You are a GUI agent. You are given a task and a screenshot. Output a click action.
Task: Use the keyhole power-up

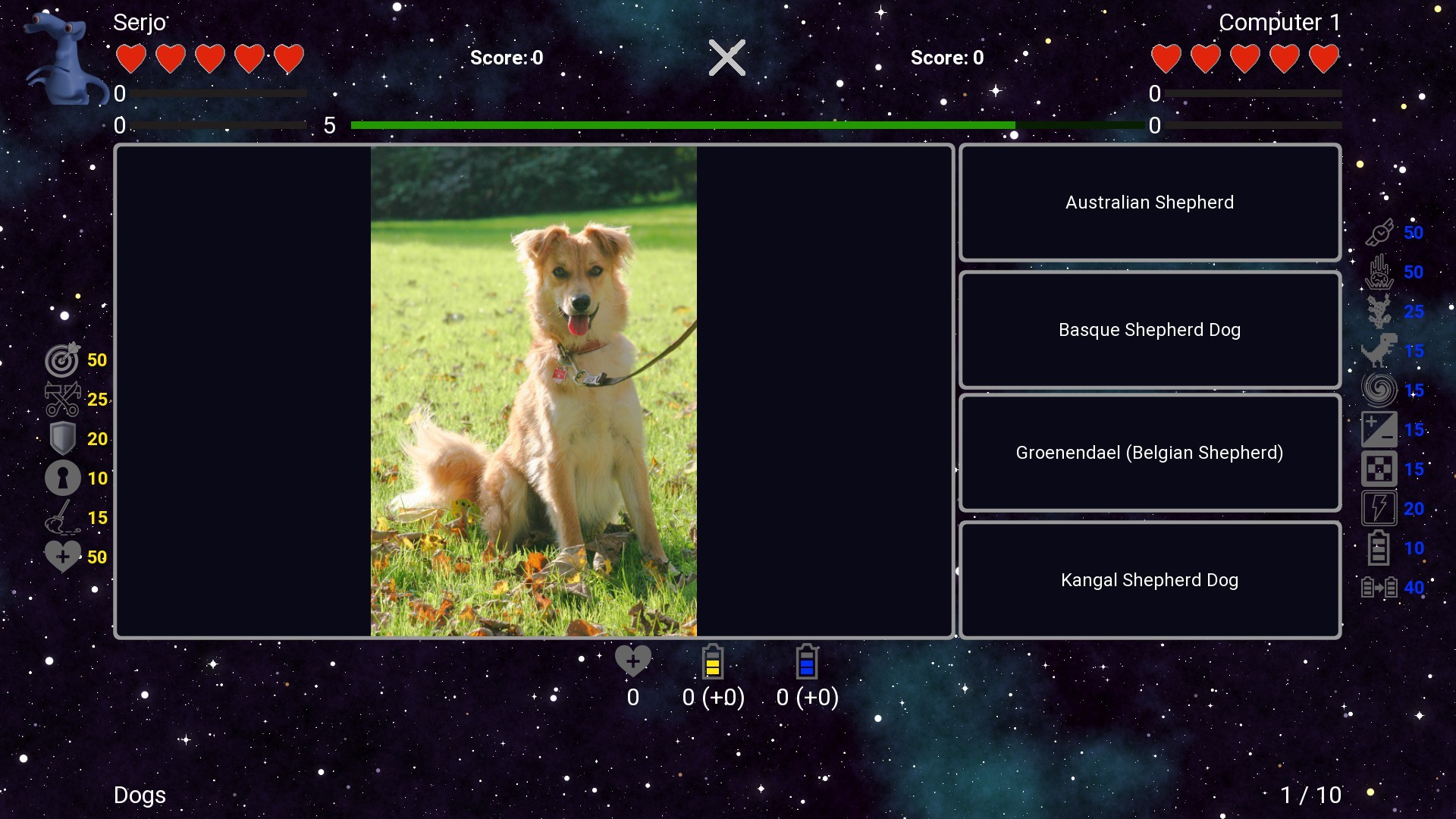pyautogui.click(x=62, y=479)
